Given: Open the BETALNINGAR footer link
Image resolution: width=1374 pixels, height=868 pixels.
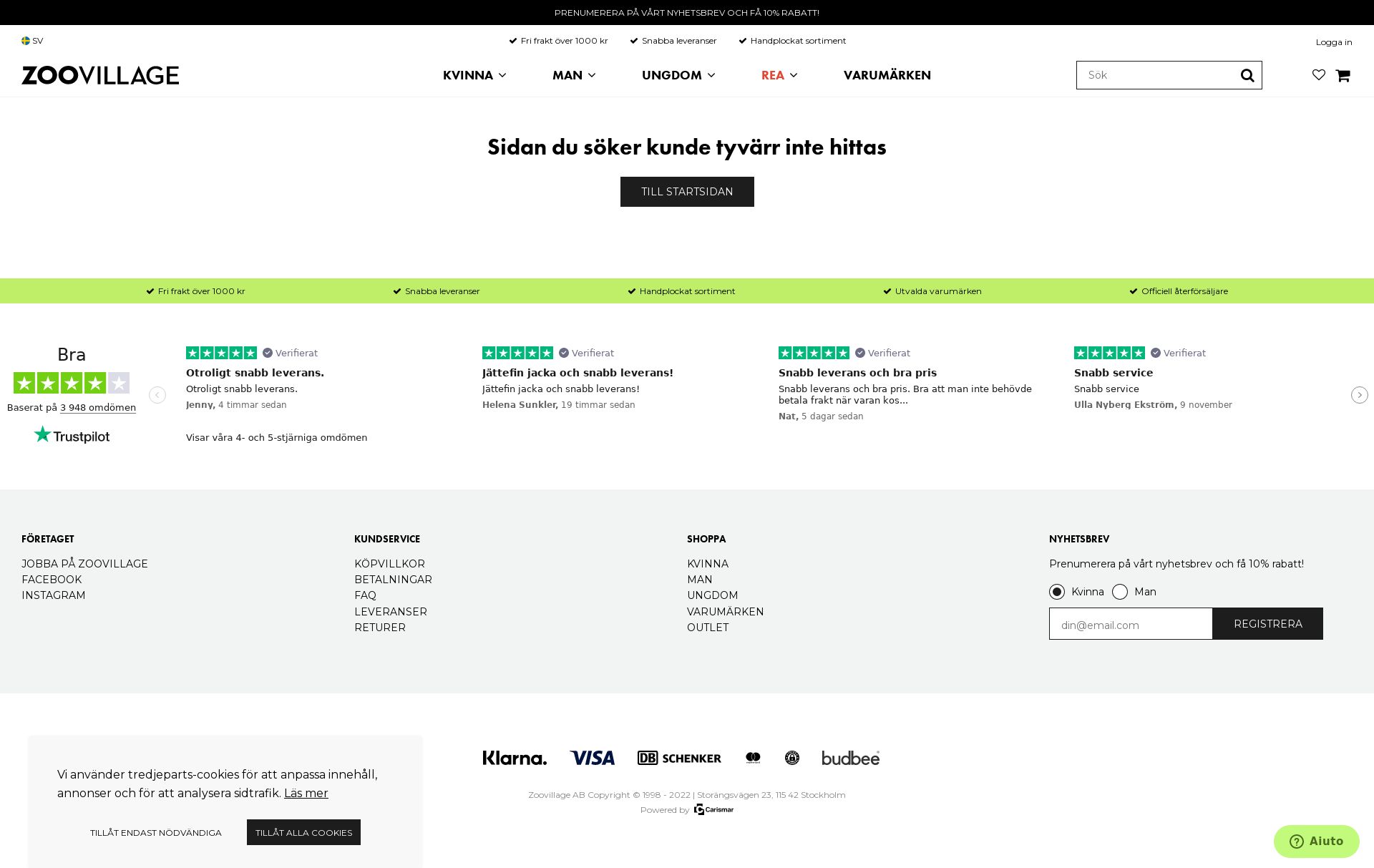Looking at the screenshot, I should pos(393,580).
